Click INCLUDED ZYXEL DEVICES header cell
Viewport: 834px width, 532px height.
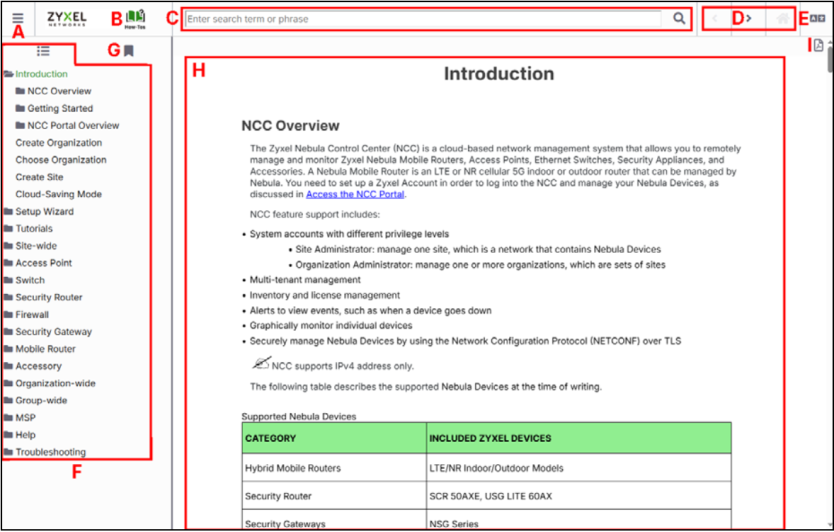pos(579,438)
